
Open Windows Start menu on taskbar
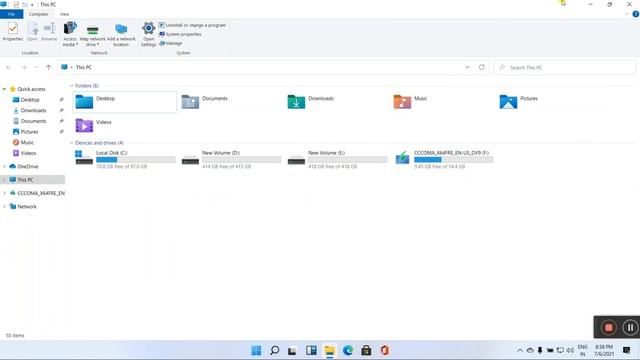(x=256, y=350)
